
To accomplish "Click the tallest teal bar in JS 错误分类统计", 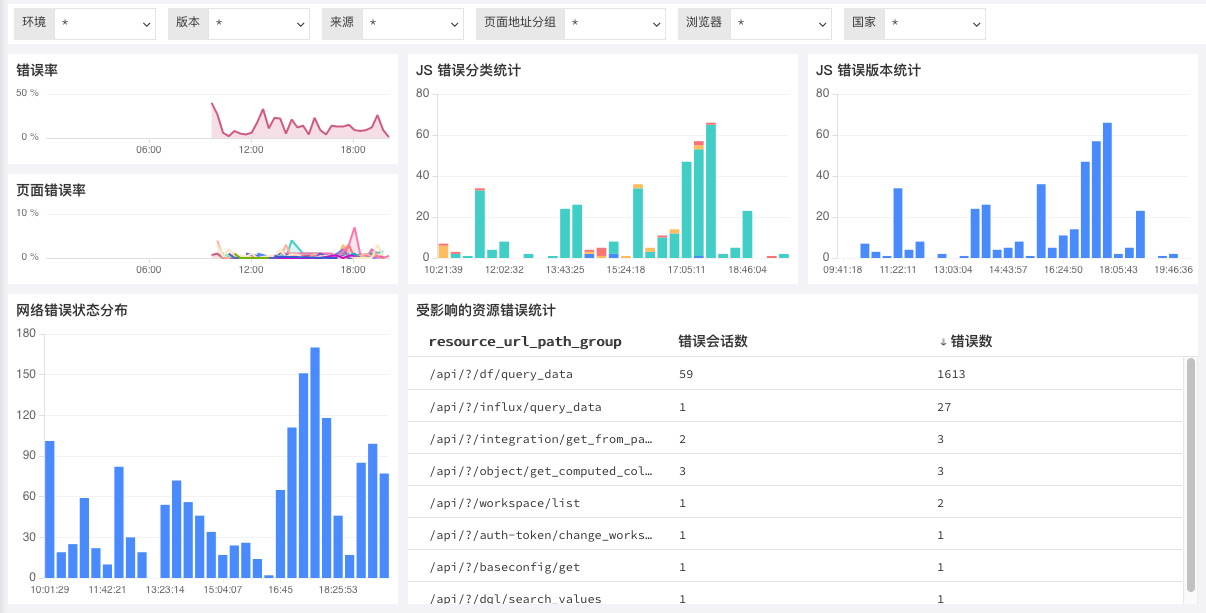I will pos(711,190).
